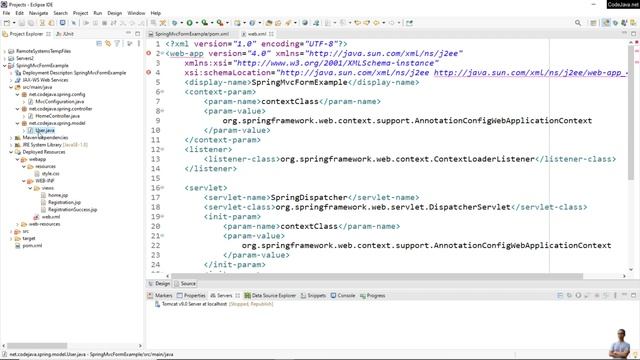Open the web-app_ schema URL link on line 4
Viewport: 640px width, 360px height.
(530, 73)
